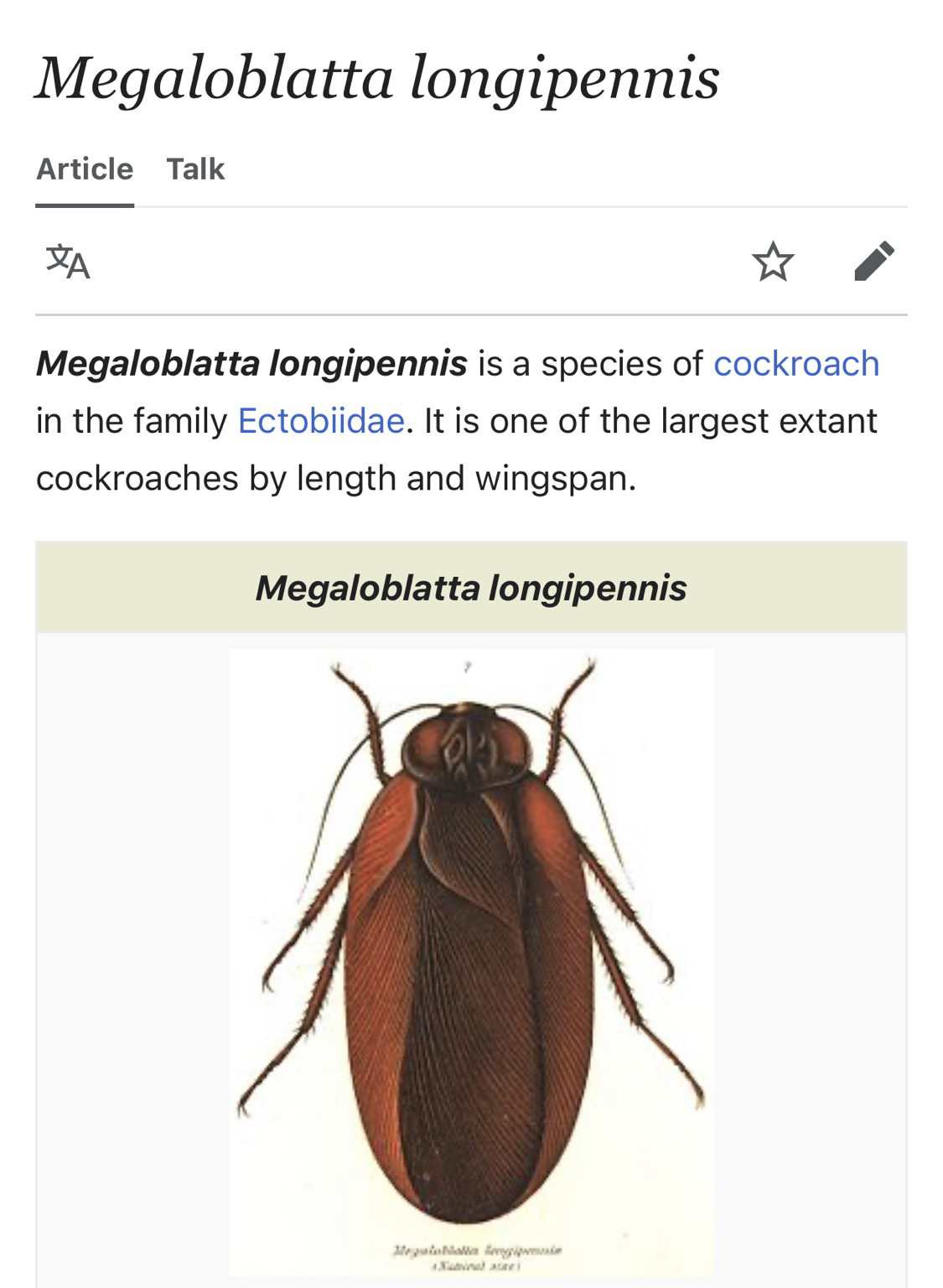
Task: Click the underline beneath Article tab
Action: click(x=85, y=205)
